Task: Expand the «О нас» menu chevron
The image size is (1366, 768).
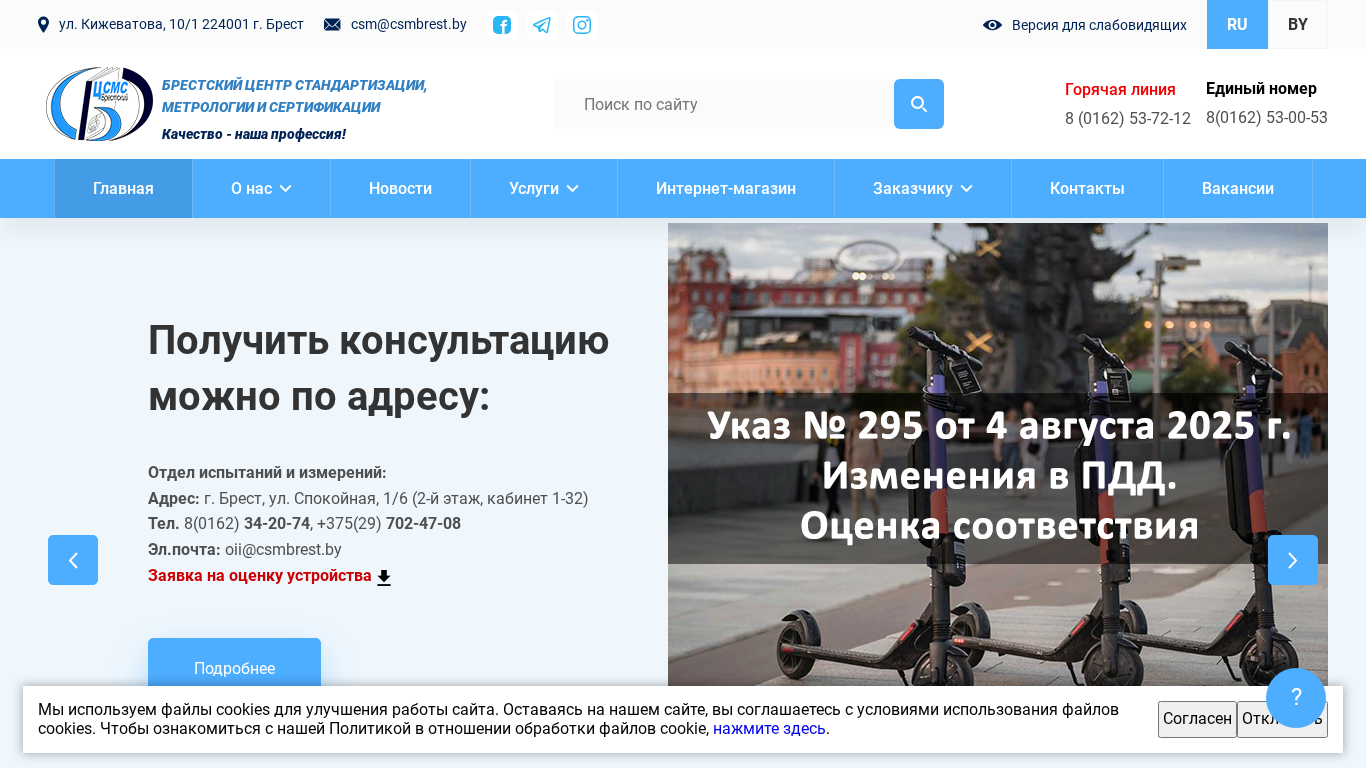Action: (x=285, y=188)
